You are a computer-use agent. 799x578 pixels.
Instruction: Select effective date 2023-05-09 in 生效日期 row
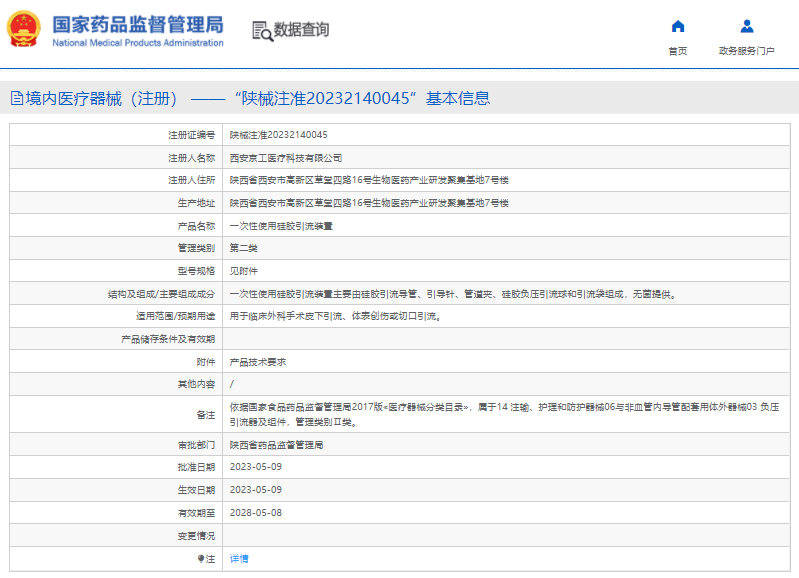(256, 490)
